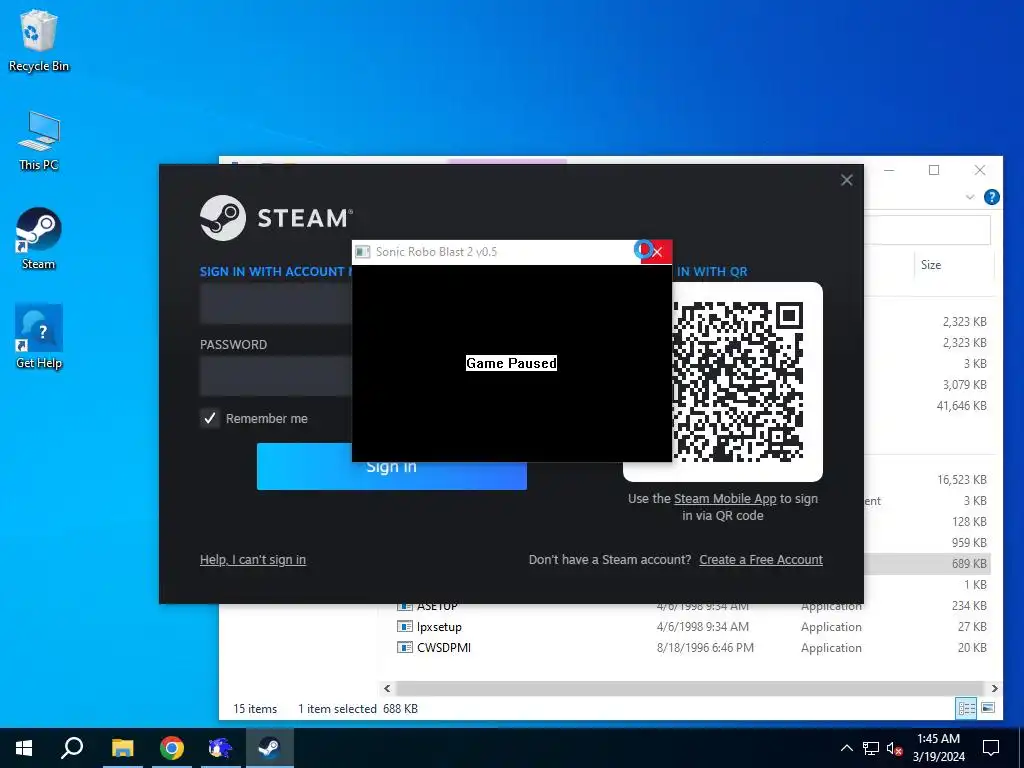Expand the File Explorer ribbon chevron
The image size is (1024, 768).
coord(970,197)
